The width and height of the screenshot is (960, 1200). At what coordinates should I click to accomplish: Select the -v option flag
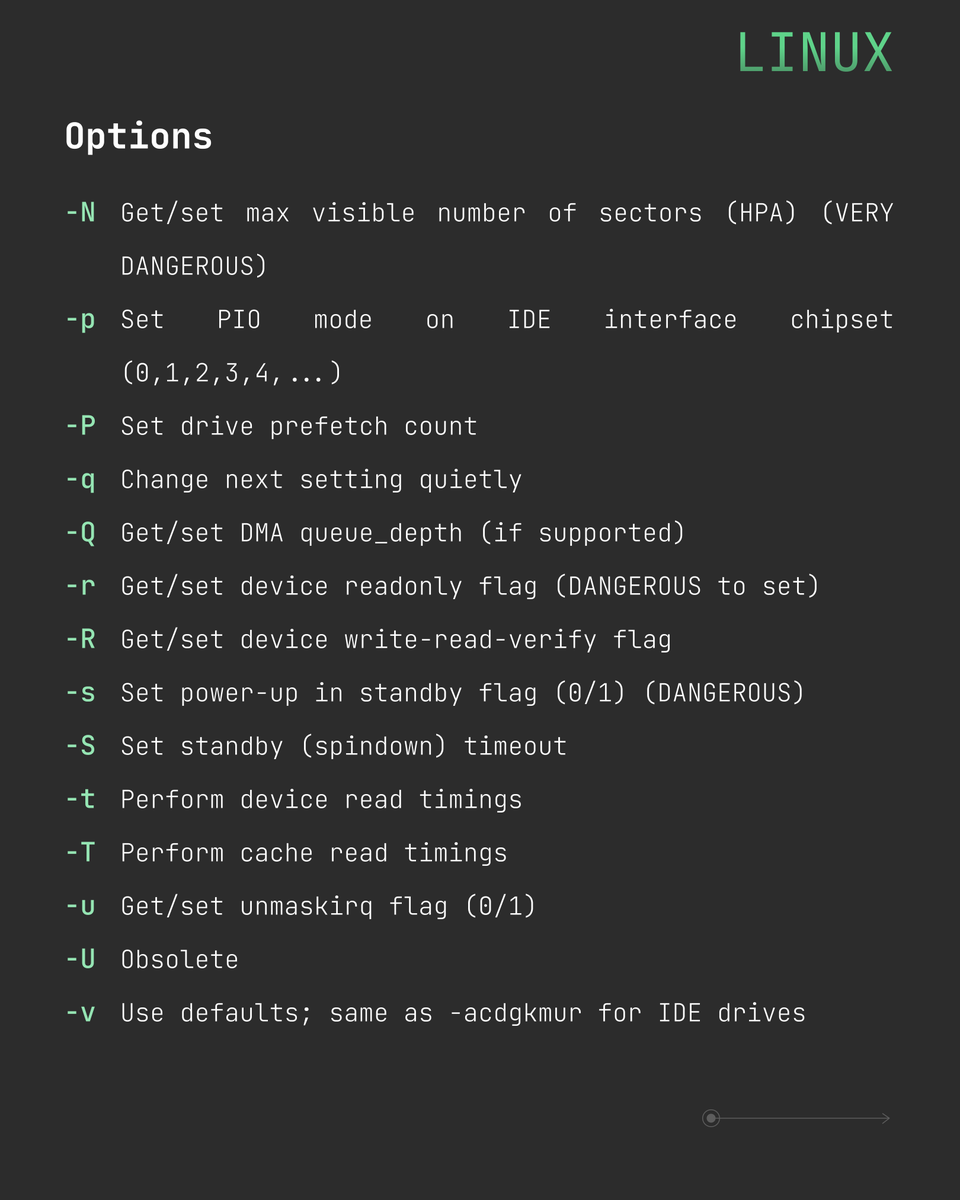(81, 1013)
